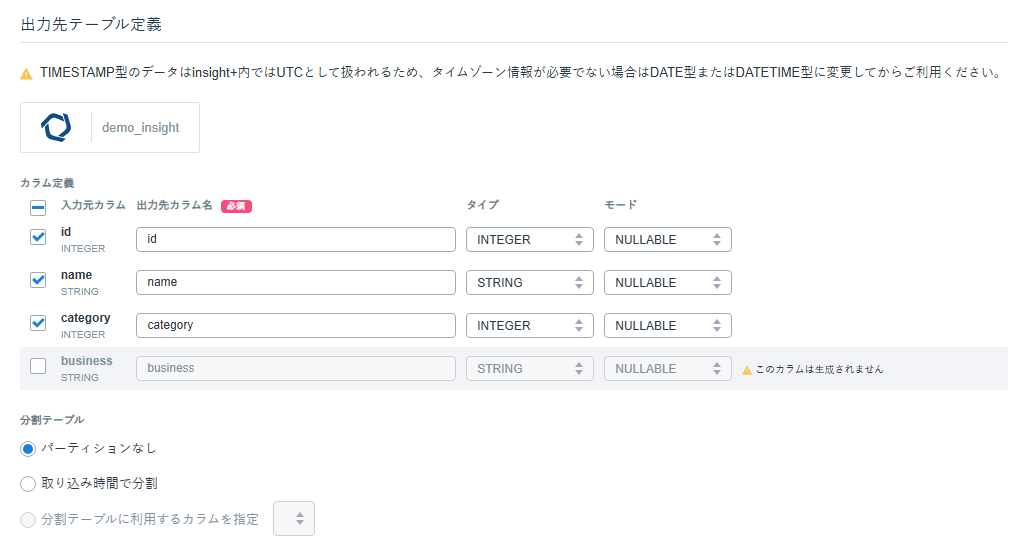Click the id output column name field
The width and height of the screenshot is (1028, 553).
[296, 239]
